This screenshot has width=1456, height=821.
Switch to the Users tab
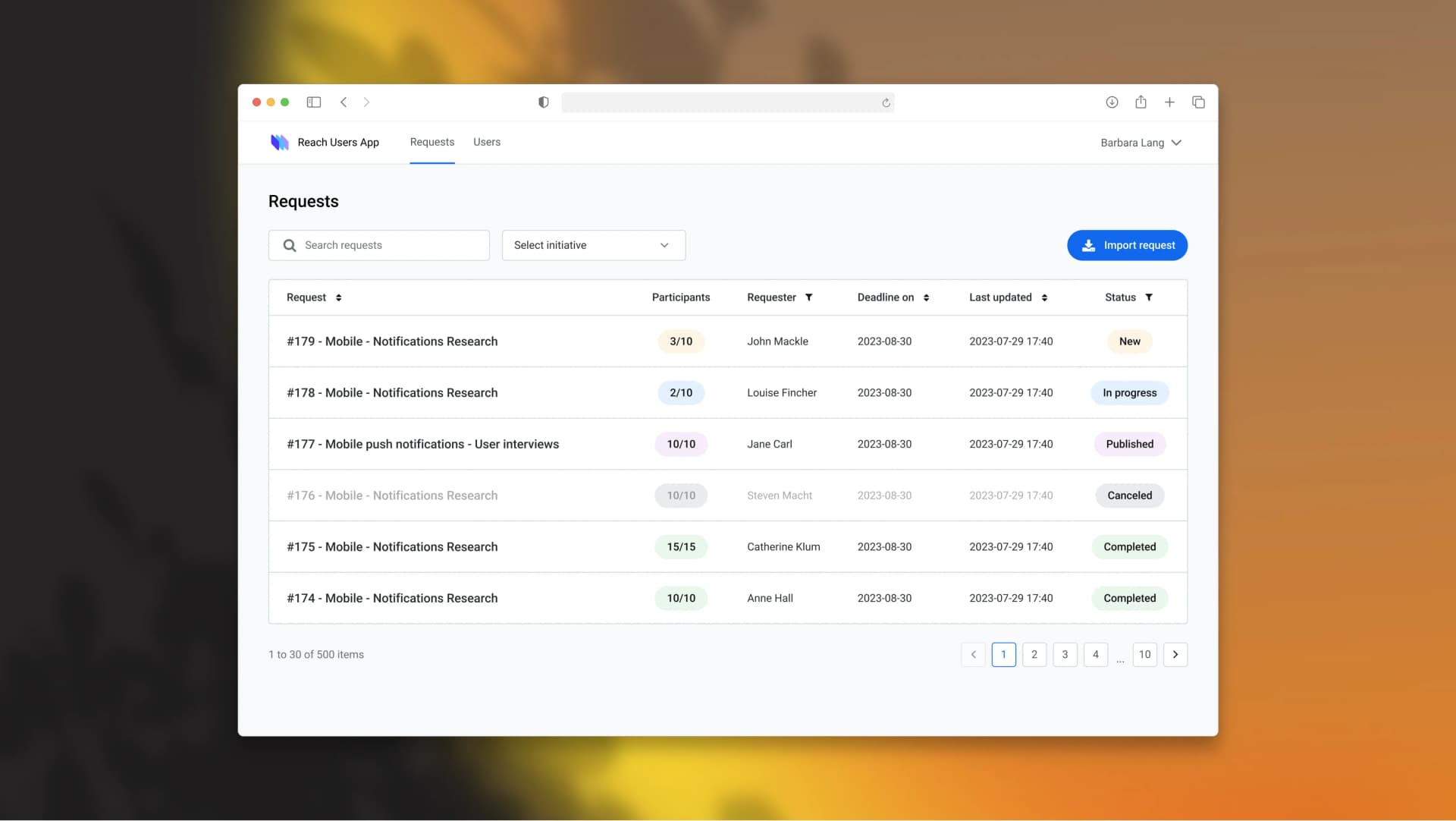tap(487, 143)
